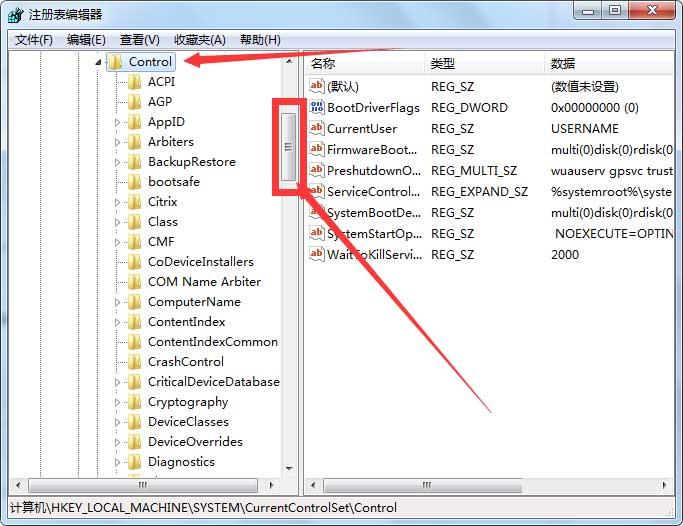The height and width of the screenshot is (526, 683).
Task: Click tree pane scroll up arrow
Action: (x=289, y=61)
